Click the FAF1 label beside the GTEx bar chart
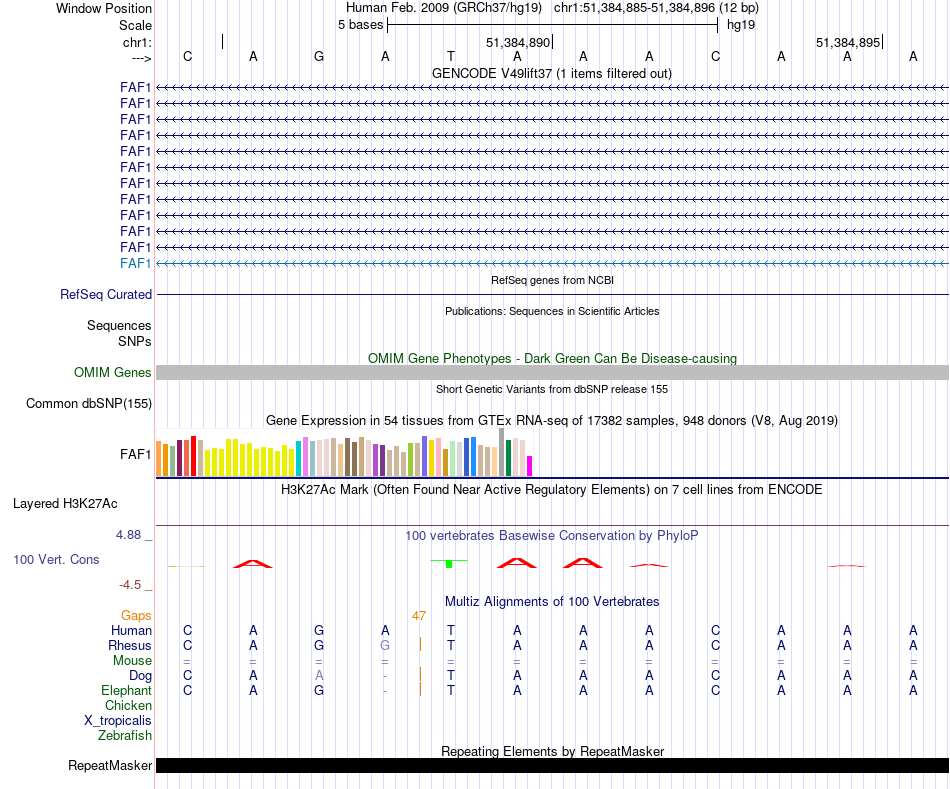 (135, 454)
